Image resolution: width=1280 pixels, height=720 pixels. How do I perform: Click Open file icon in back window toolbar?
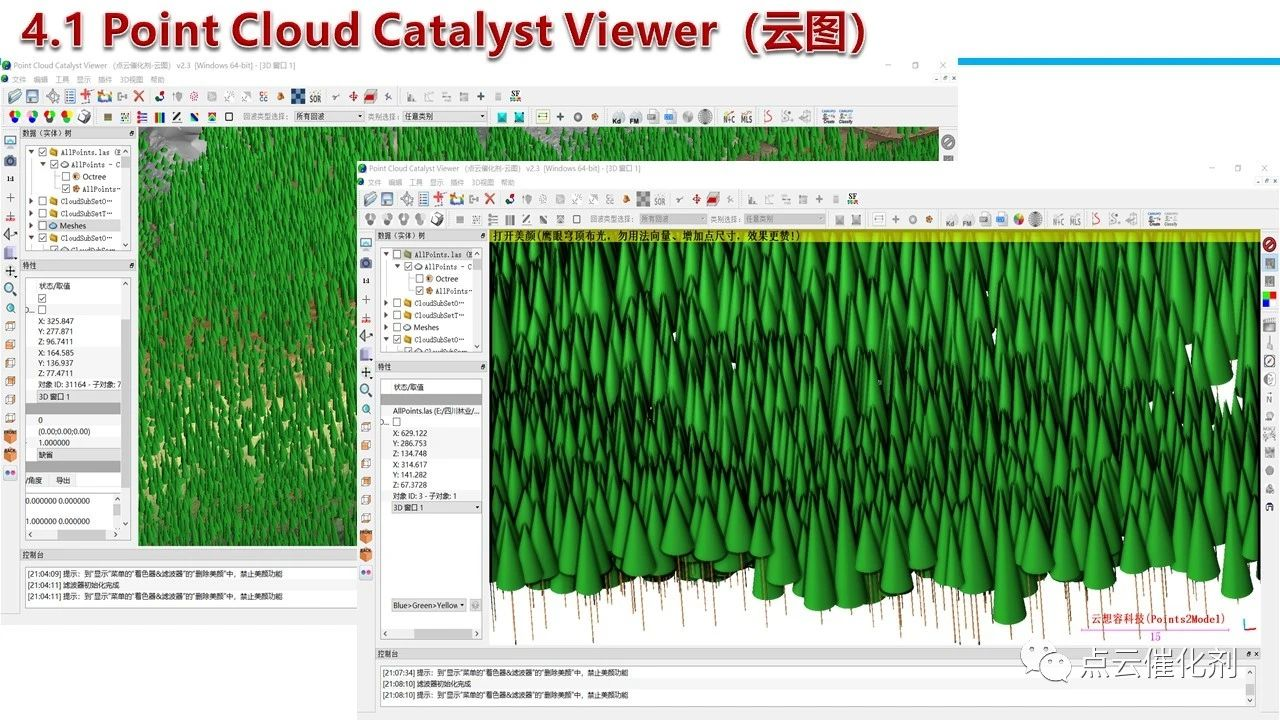(x=15, y=97)
